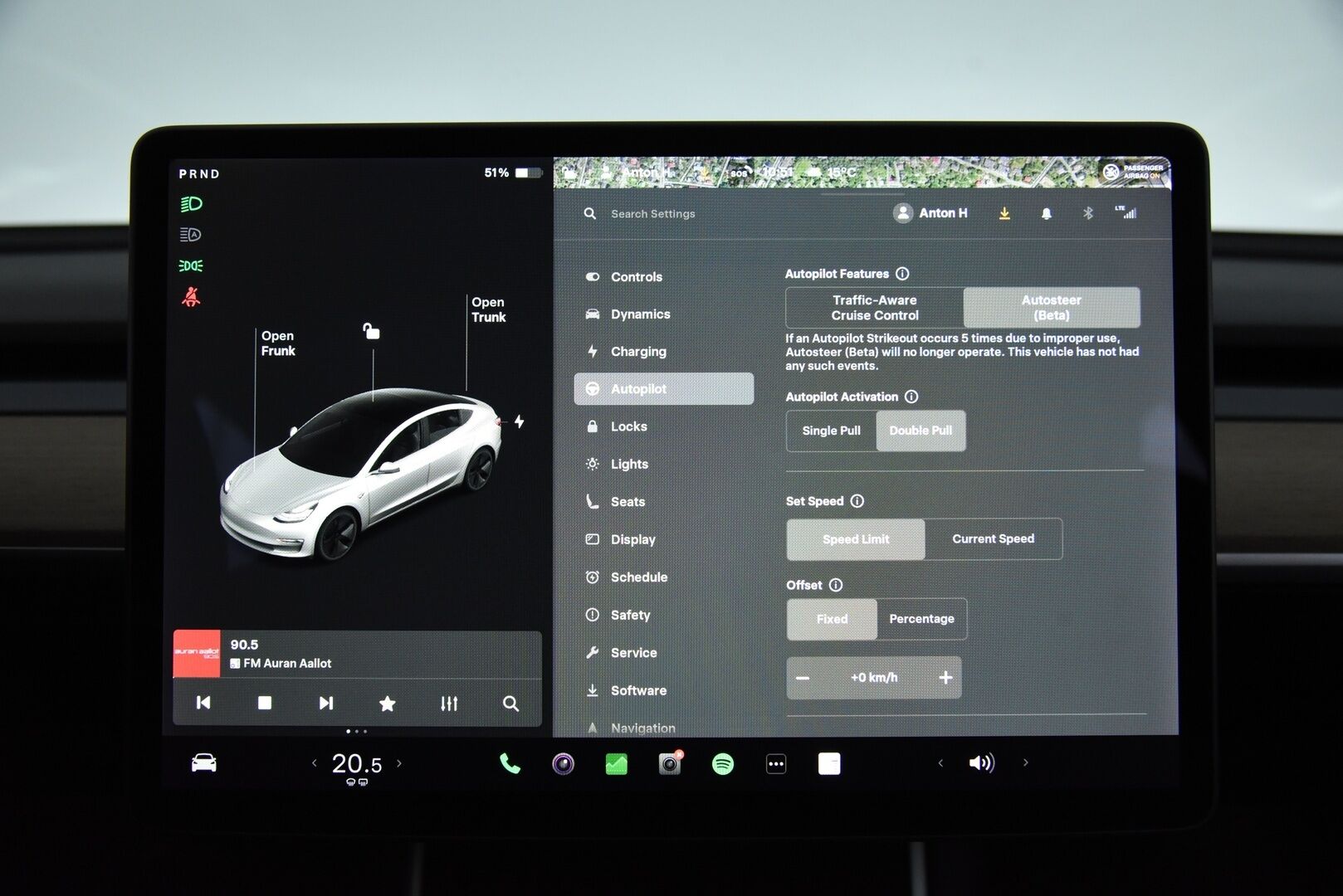1343x896 pixels.
Task: Open Anton H driver profile
Action: coord(930,213)
